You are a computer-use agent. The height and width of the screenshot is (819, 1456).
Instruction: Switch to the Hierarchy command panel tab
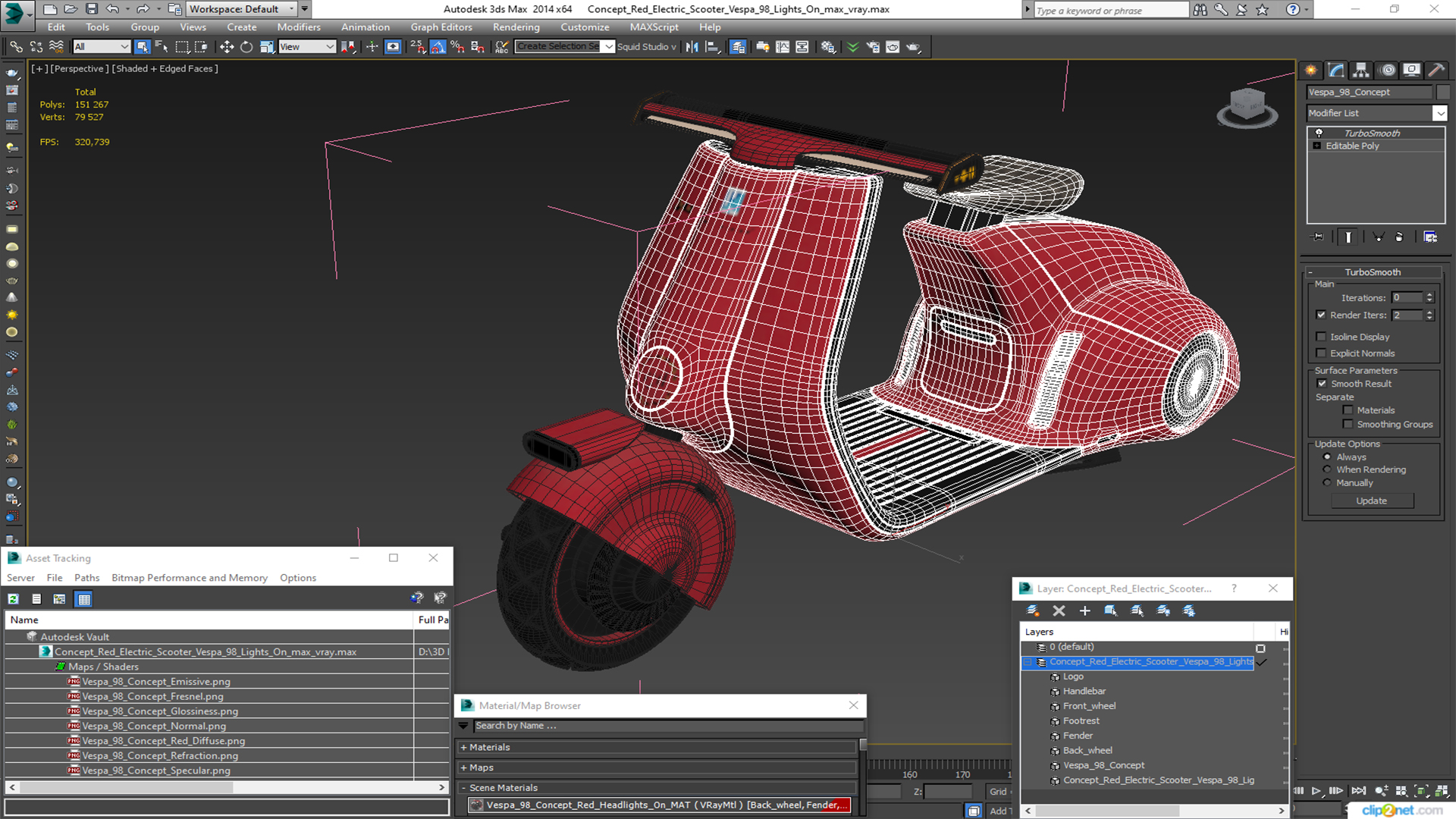[1361, 70]
